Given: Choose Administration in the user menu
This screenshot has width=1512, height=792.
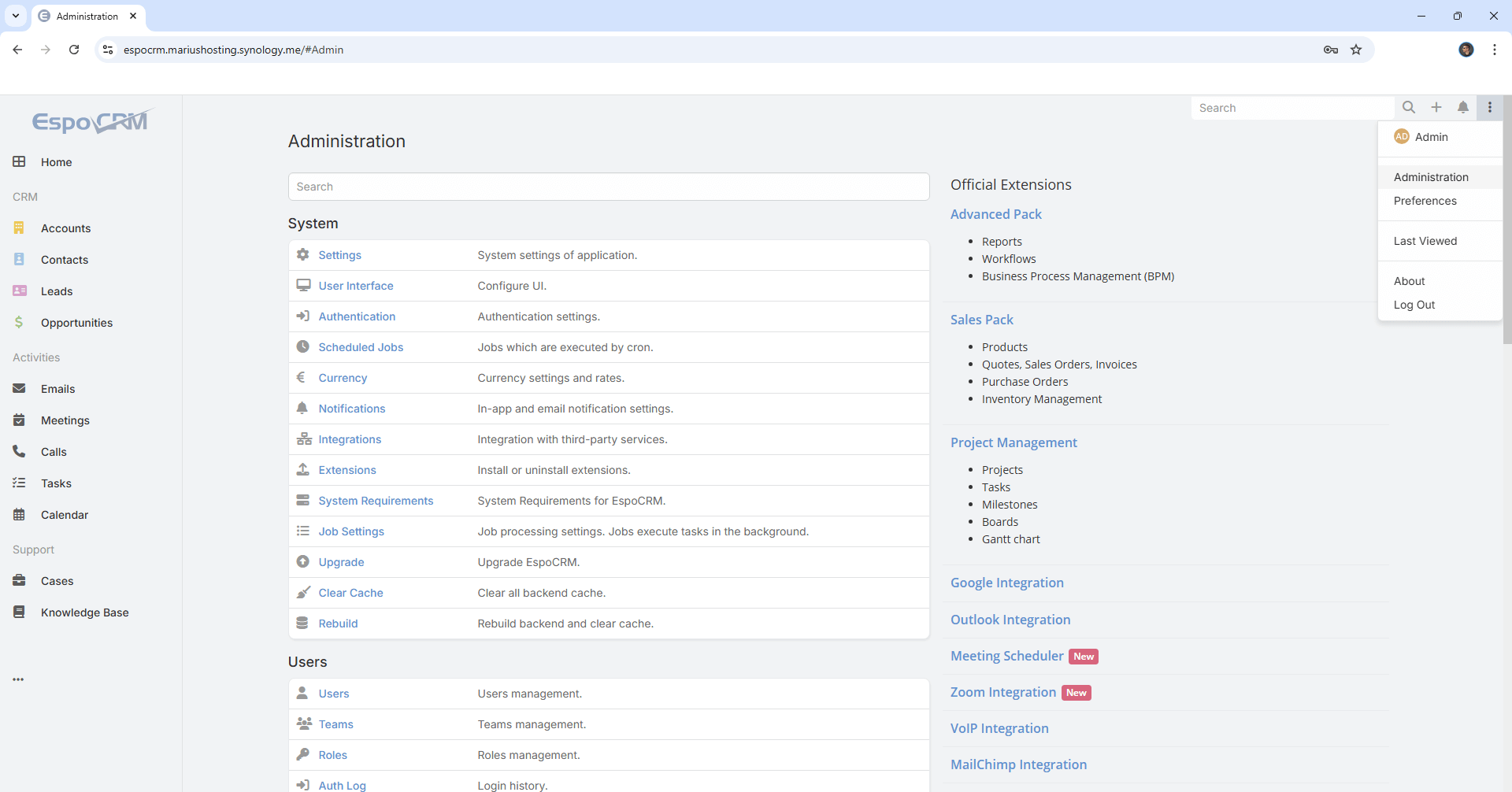Looking at the screenshot, I should [1440, 177].
